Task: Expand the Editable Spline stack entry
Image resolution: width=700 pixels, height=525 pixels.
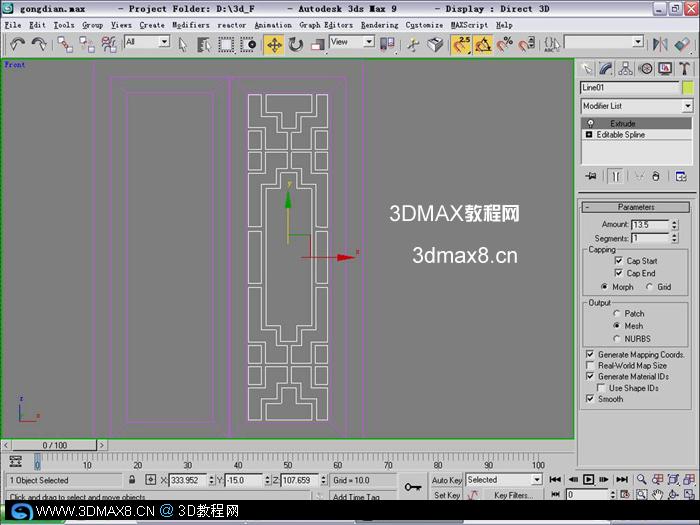Action: (588, 134)
